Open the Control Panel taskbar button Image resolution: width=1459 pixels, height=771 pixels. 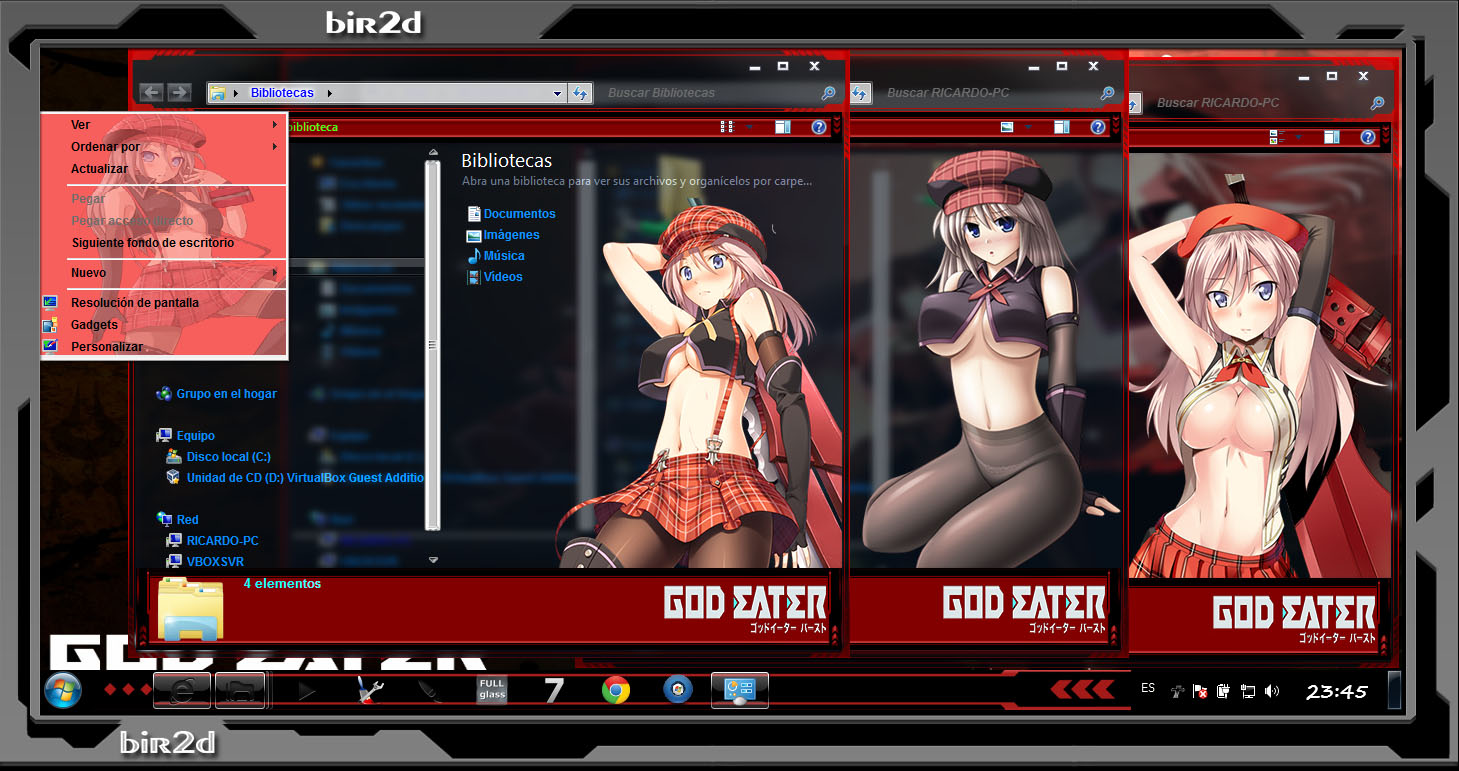point(740,691)
